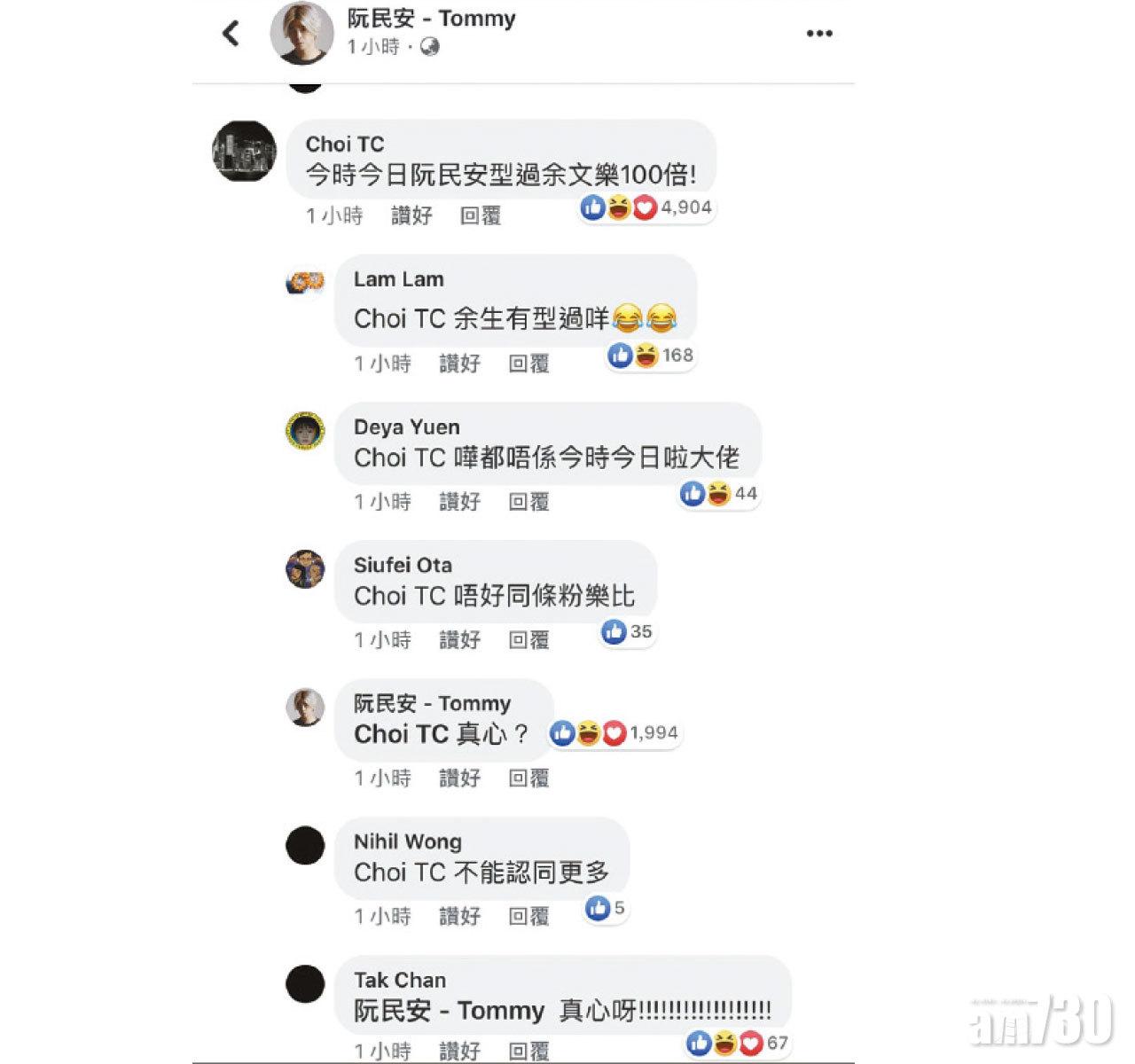The height and width of the screenshot is (1064, 1135).
Task: Click tagged 阮民安 - Tommy in Tak Chan's reply
Action: point(449,1011)
